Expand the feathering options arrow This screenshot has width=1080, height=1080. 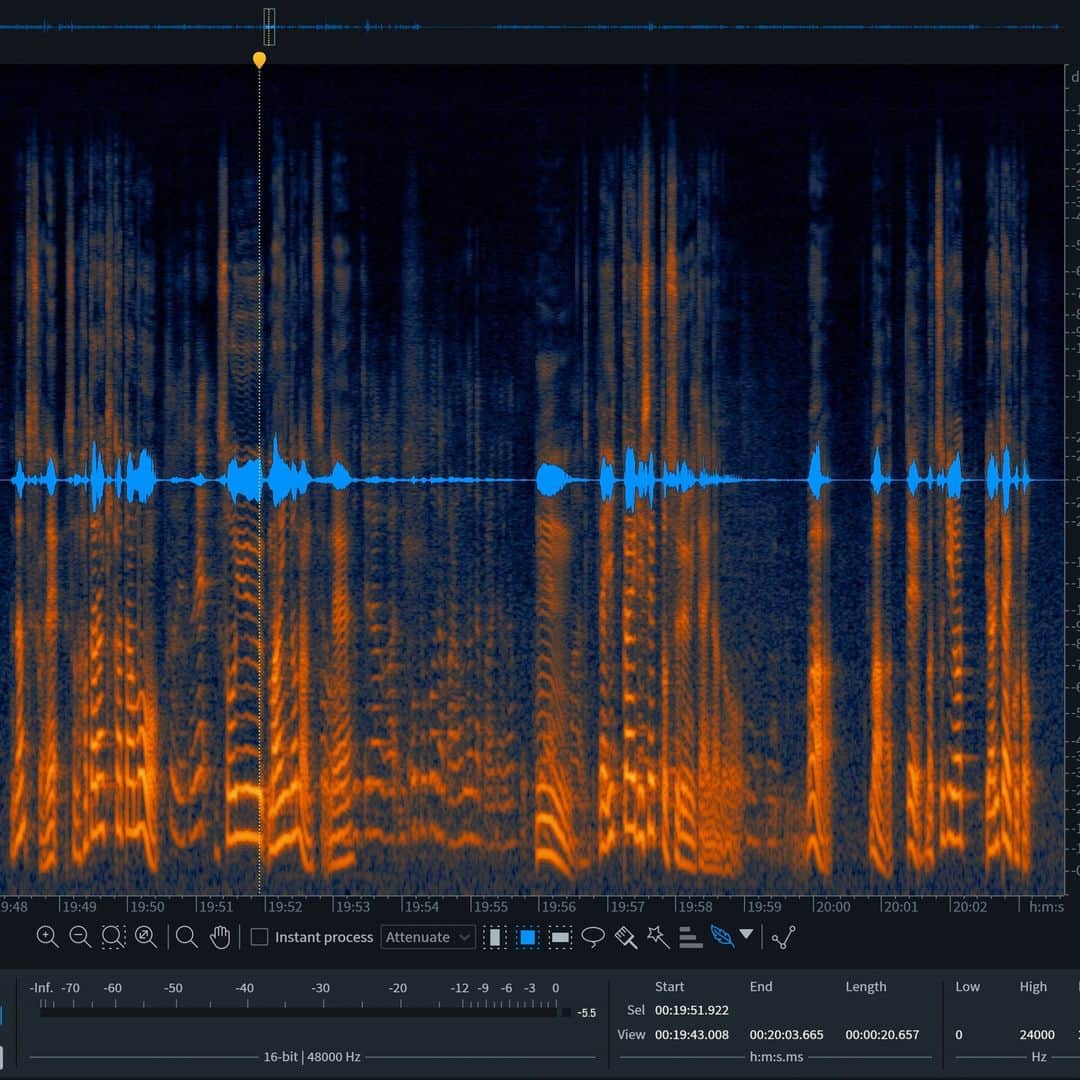[x=746, y=934]
